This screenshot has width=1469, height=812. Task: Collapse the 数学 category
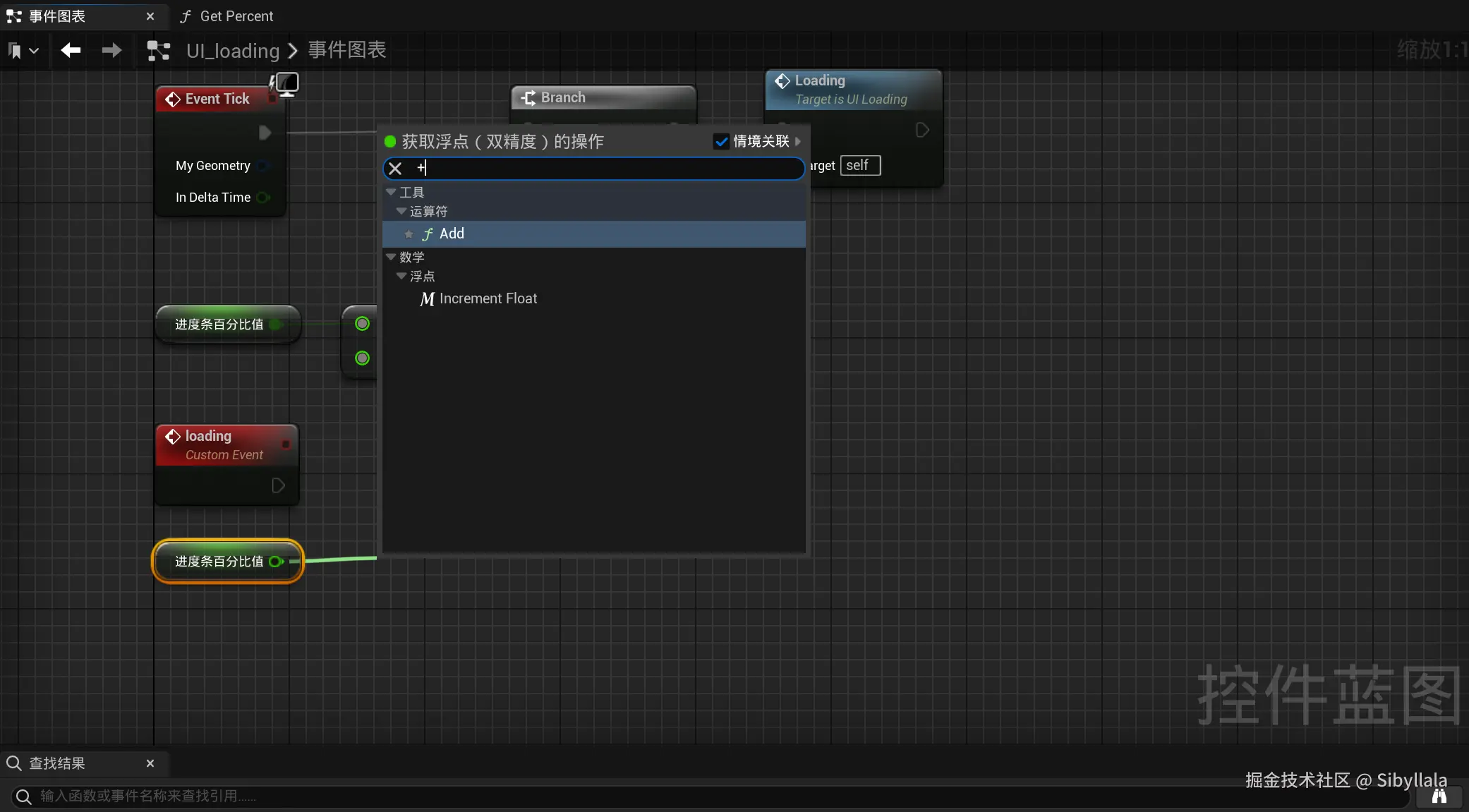click(391, 257)
